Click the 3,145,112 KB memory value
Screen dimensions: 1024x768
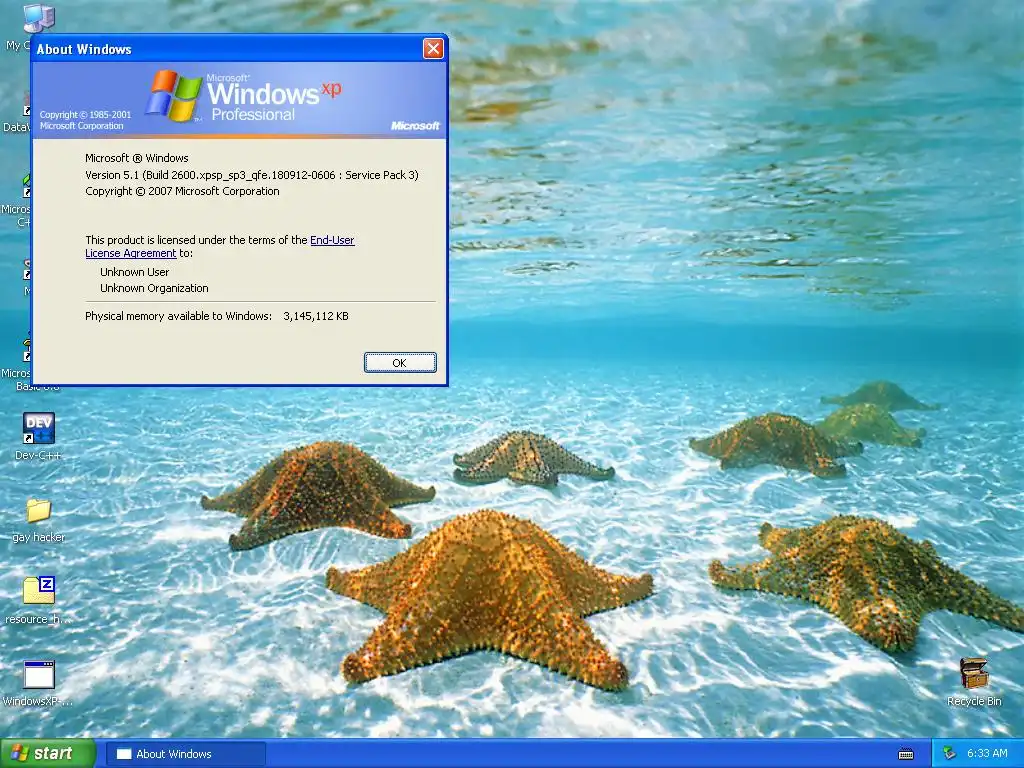pyautogui.click(x=315, y=316)
